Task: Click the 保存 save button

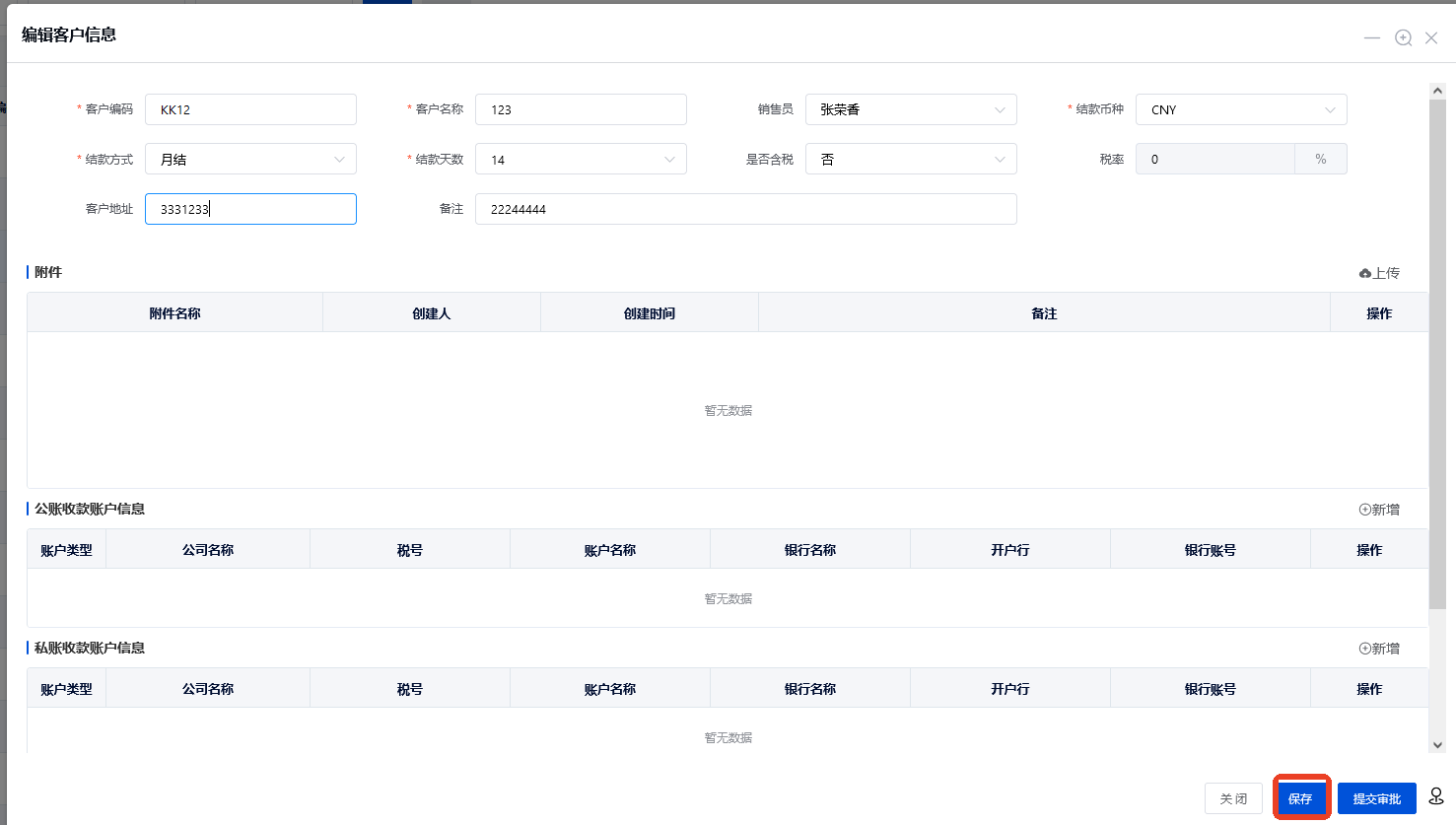Action: [x=1301, y=798]
